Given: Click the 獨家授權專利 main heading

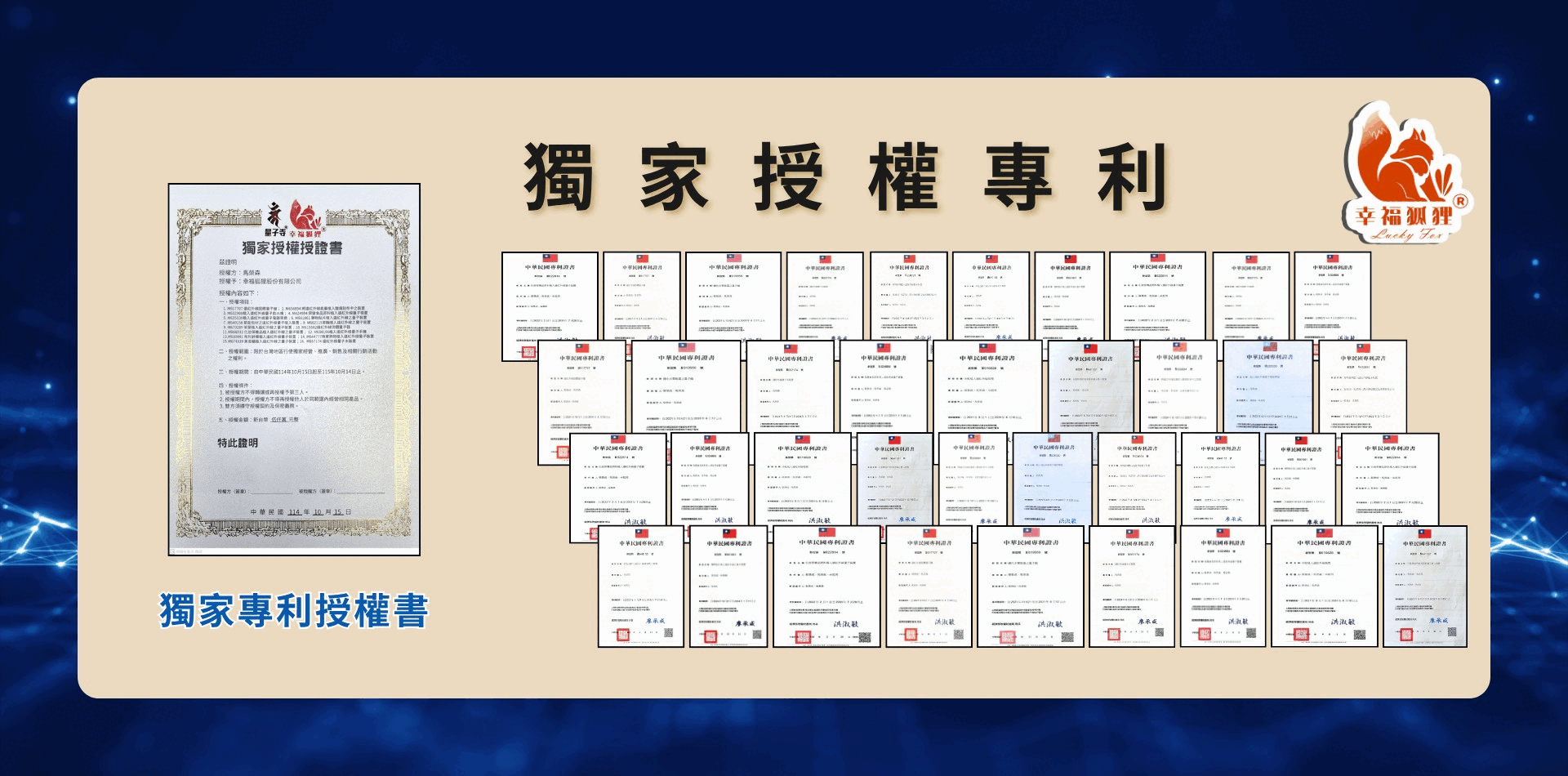Looking at the screenshot, I should pyautogui.click(x=845, y=177).
